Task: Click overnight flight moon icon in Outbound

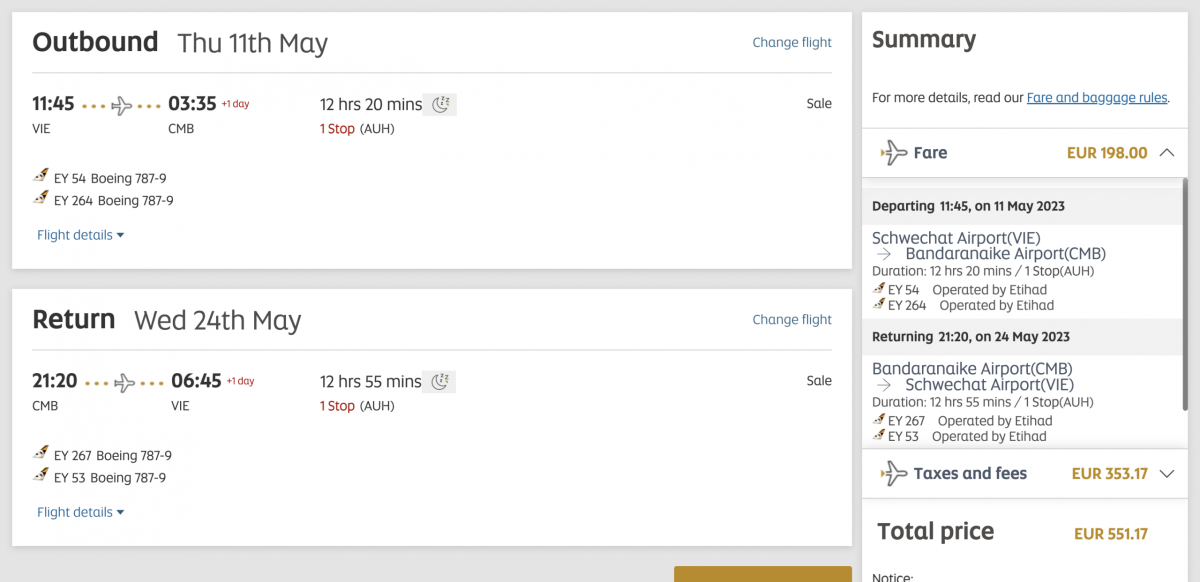Action: [441, 104]
